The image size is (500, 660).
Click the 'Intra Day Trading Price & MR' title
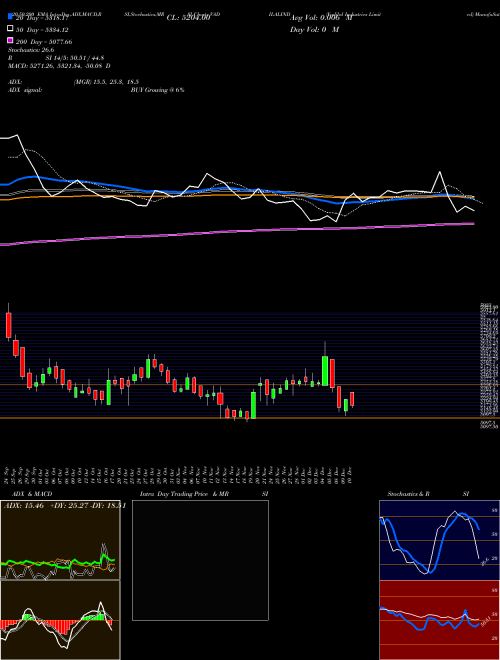(x=184, y=494)
